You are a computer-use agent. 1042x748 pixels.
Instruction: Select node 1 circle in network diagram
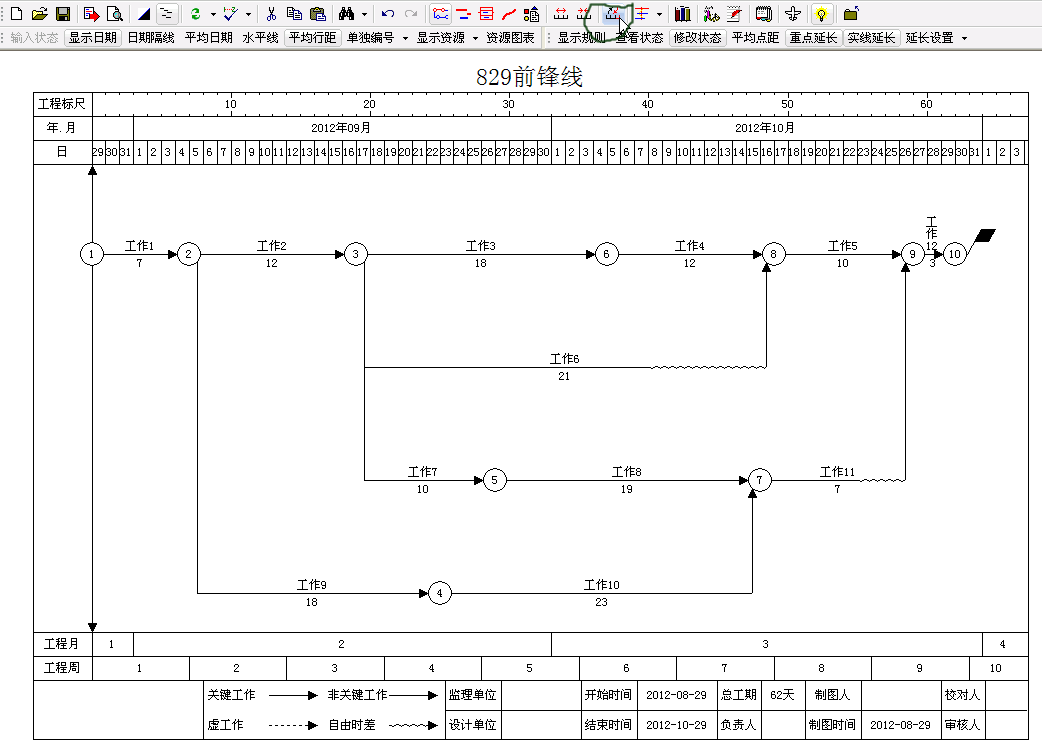[92, 254]
